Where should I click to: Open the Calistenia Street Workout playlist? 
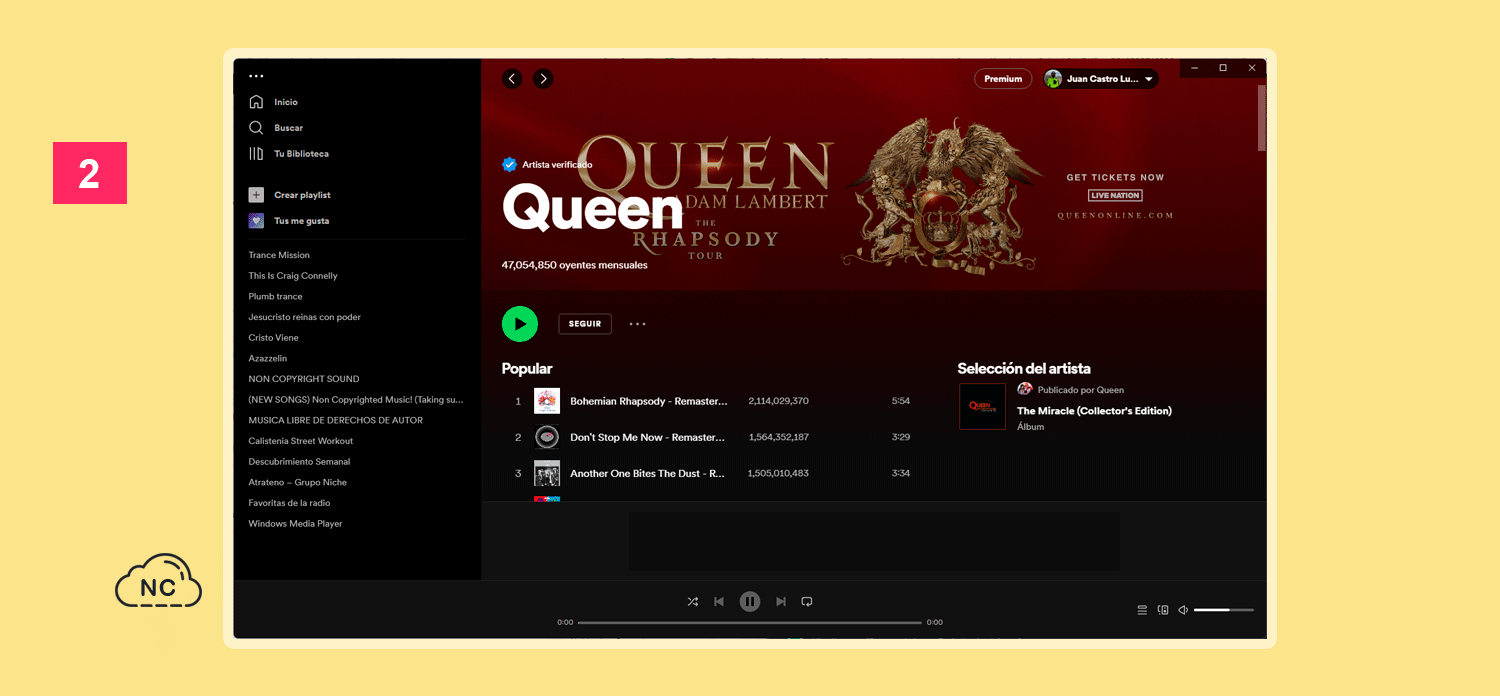click(301, 441)
